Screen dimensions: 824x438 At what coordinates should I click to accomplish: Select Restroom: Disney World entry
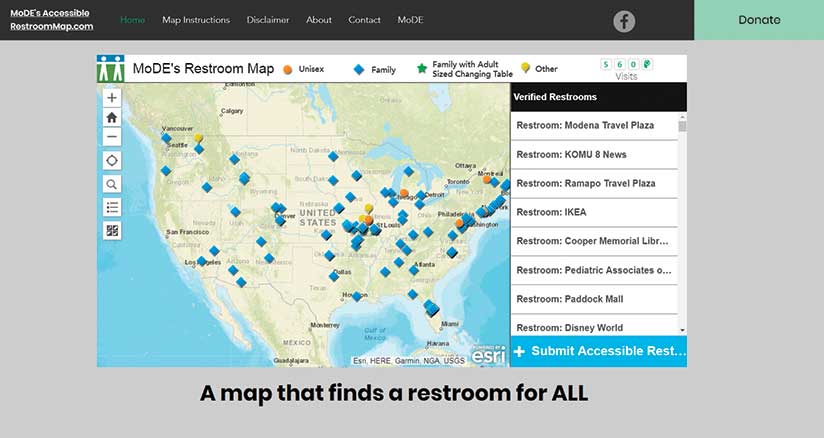point(594,326)
